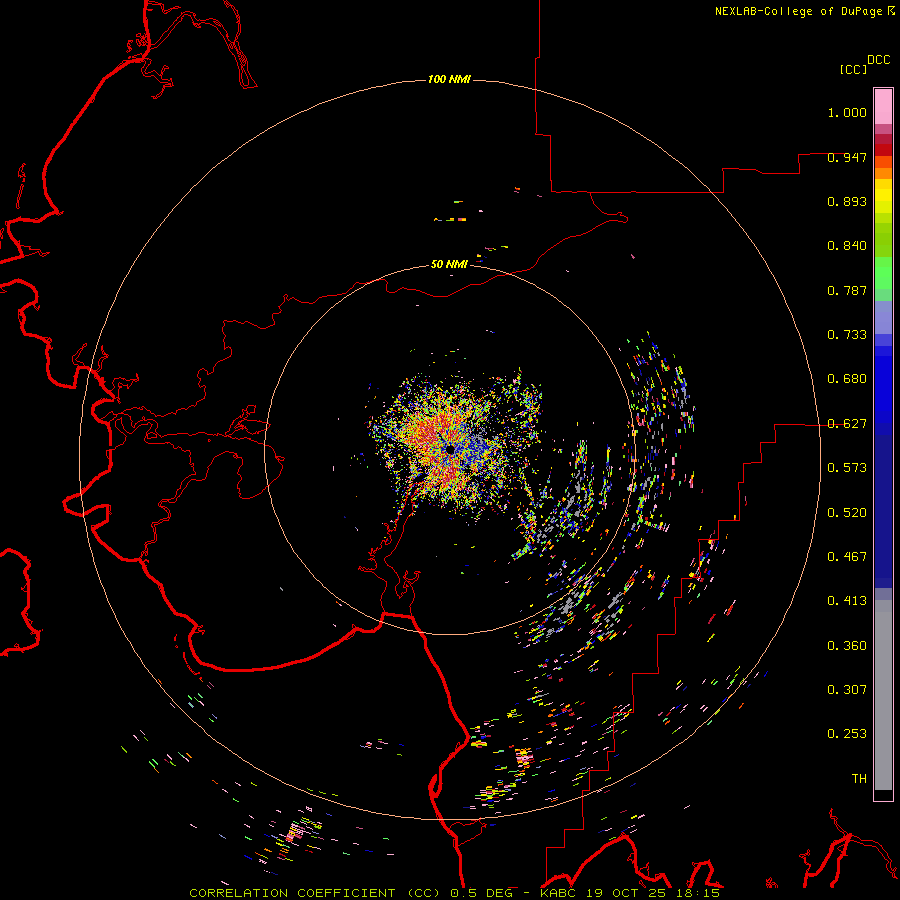Click the 1.000 value on color scale
Image resolution: width=900 pixels, height=900 pixels.
847,112
